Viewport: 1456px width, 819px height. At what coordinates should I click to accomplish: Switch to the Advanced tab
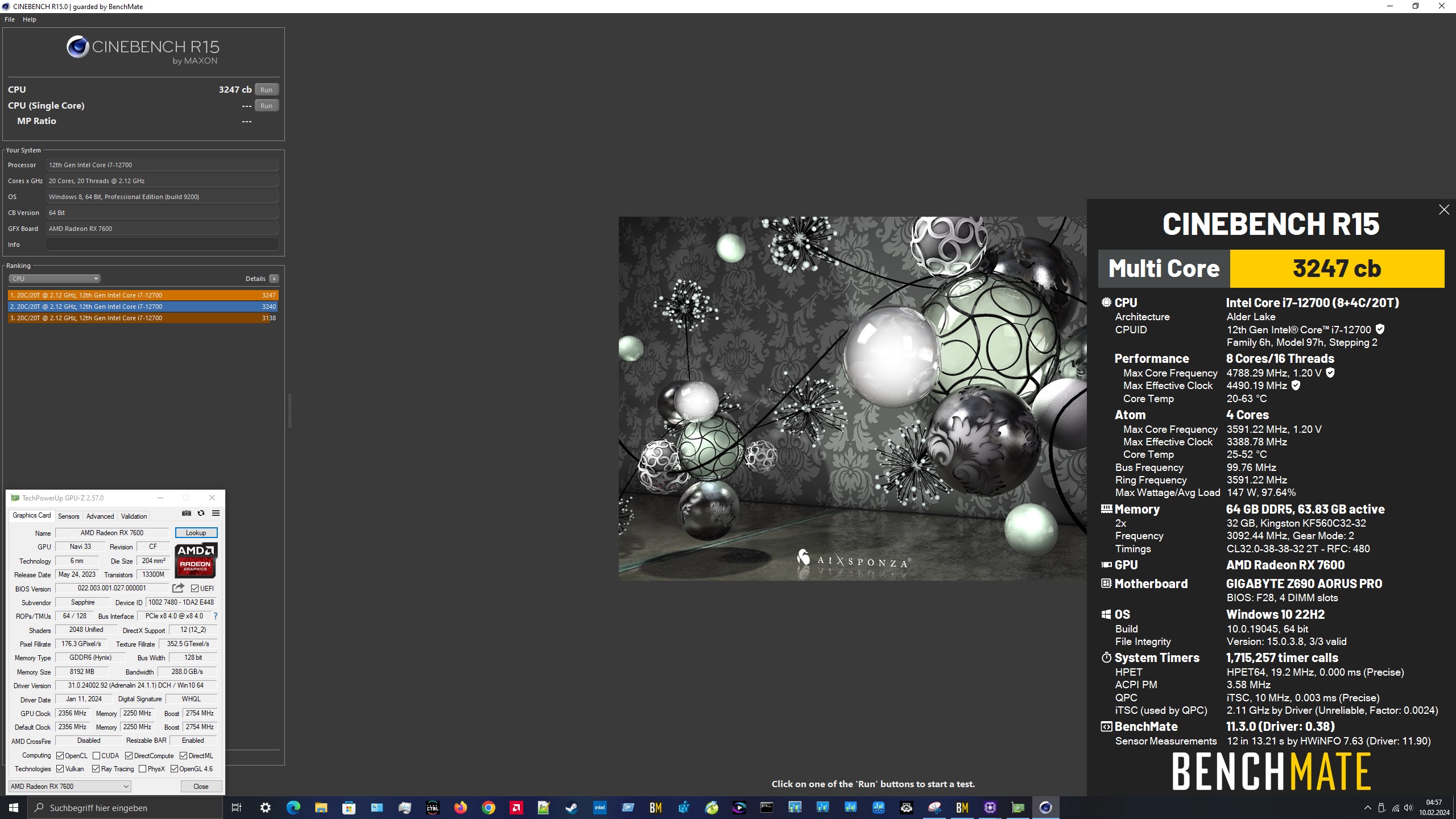[100, 516]
